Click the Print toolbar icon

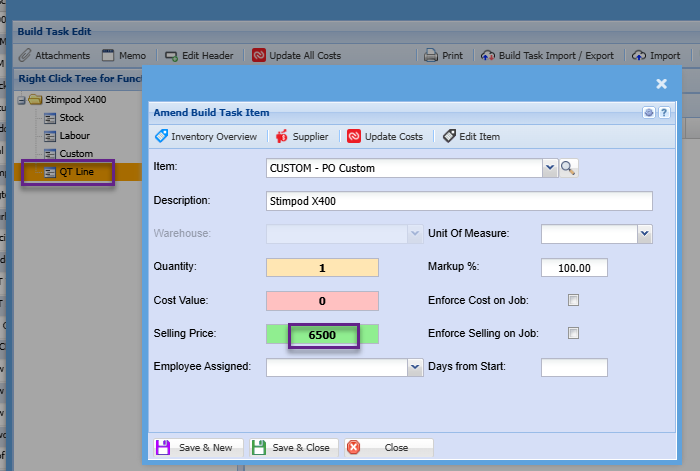pyautogui.click(x=431, y=55)
